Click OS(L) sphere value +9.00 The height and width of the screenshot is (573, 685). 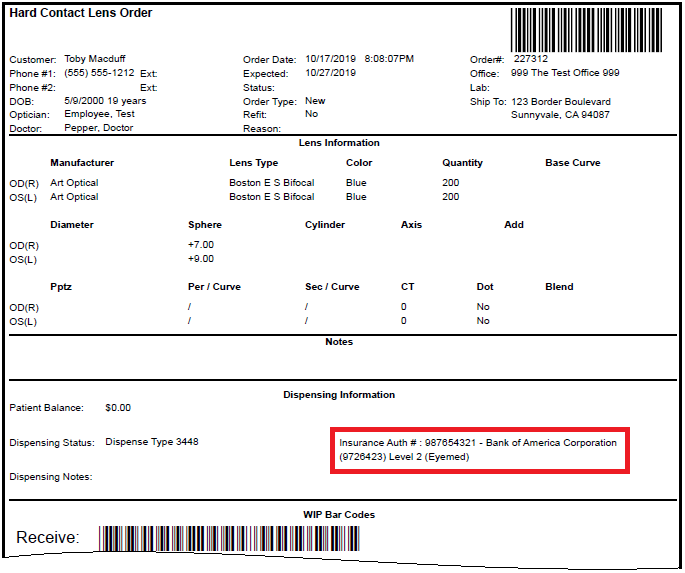click(201, 259)
